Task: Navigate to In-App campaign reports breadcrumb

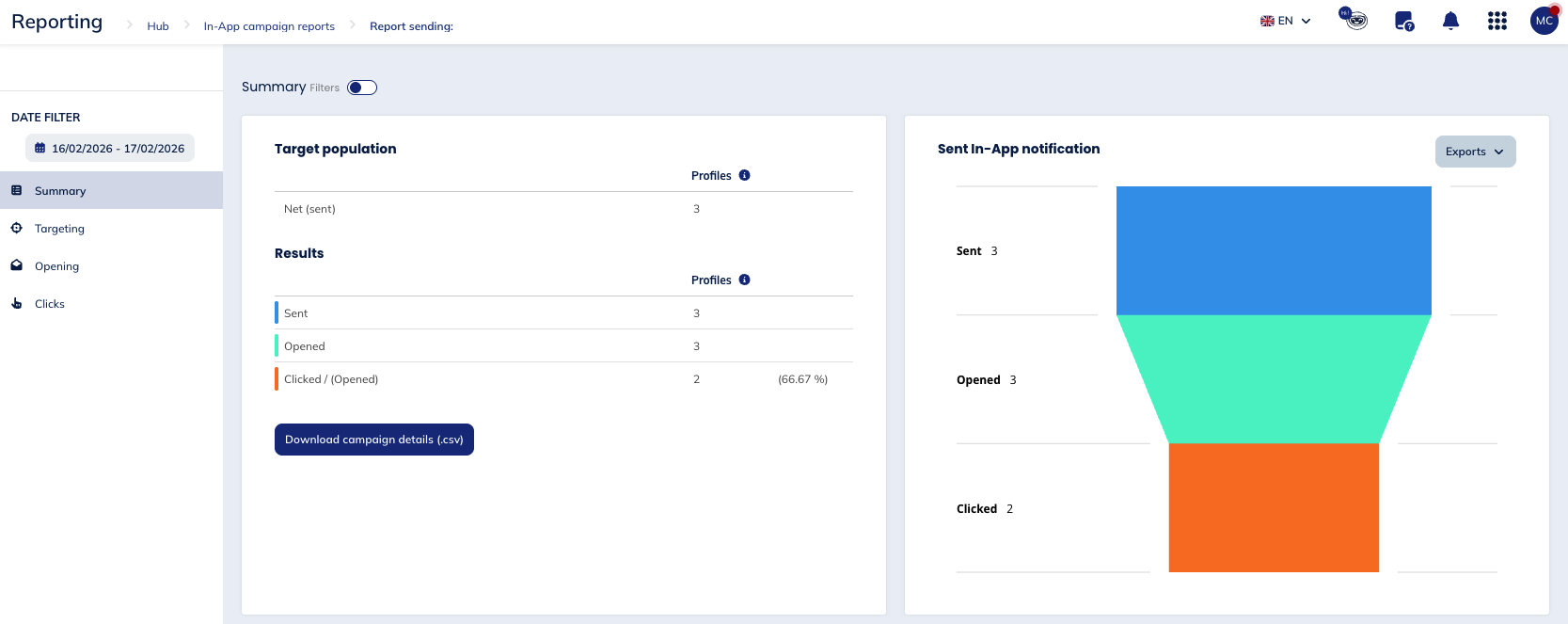Action: point(269,26)
